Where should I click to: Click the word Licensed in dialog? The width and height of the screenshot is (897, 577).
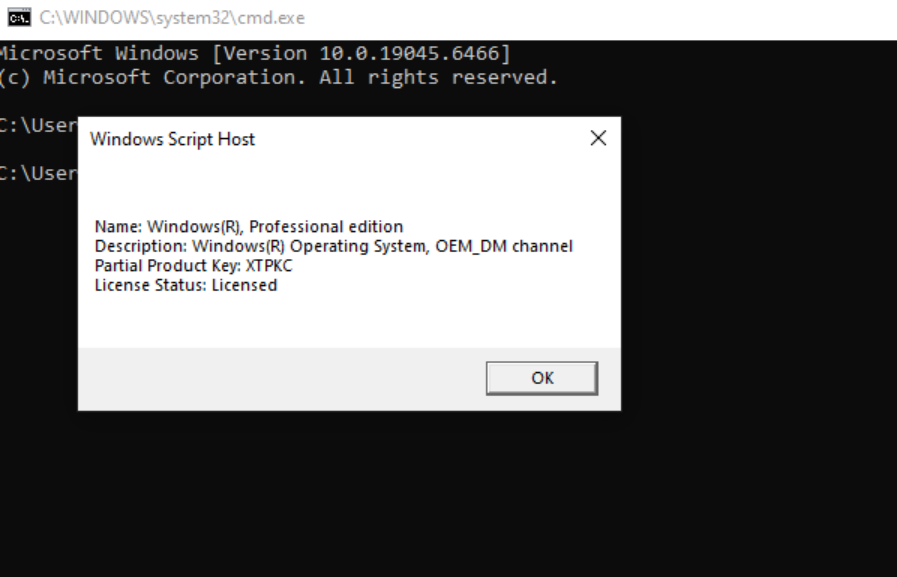coord(244,285)
